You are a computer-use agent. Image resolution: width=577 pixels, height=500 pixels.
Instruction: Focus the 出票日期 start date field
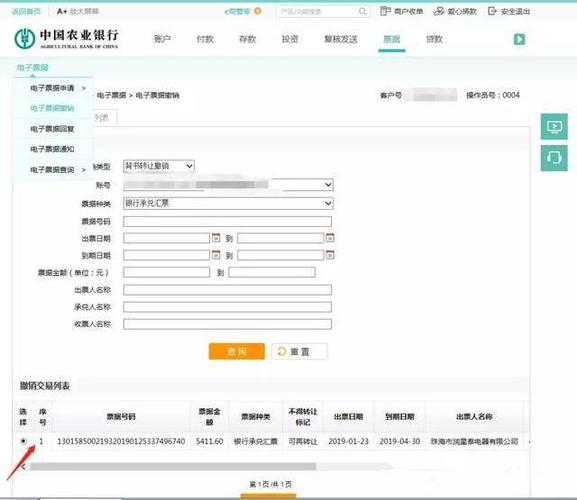coord(166,238)
